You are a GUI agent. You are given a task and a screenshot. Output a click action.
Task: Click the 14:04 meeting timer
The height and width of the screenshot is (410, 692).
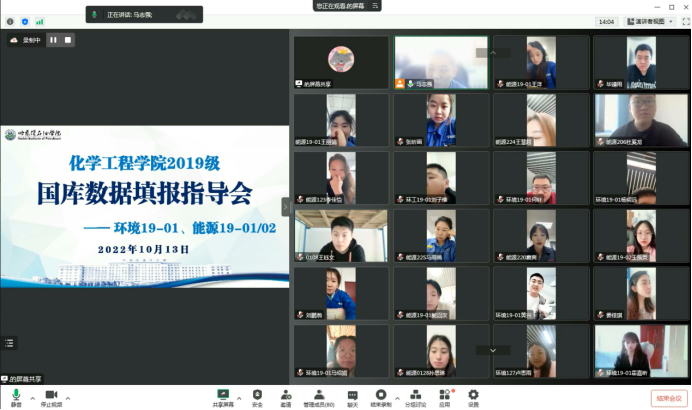click(x=606, y=22)
